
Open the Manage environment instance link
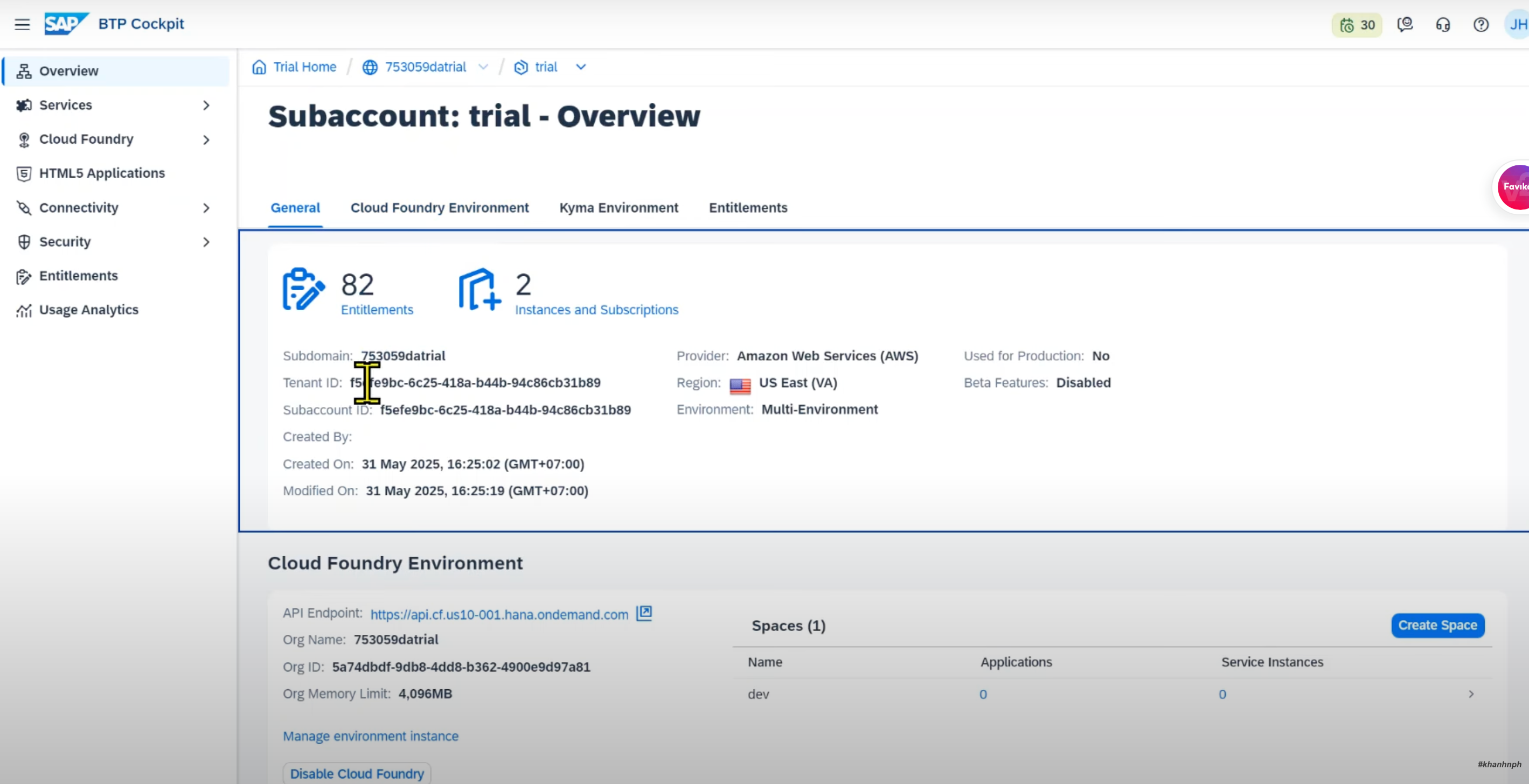click(x=370, y=736)
